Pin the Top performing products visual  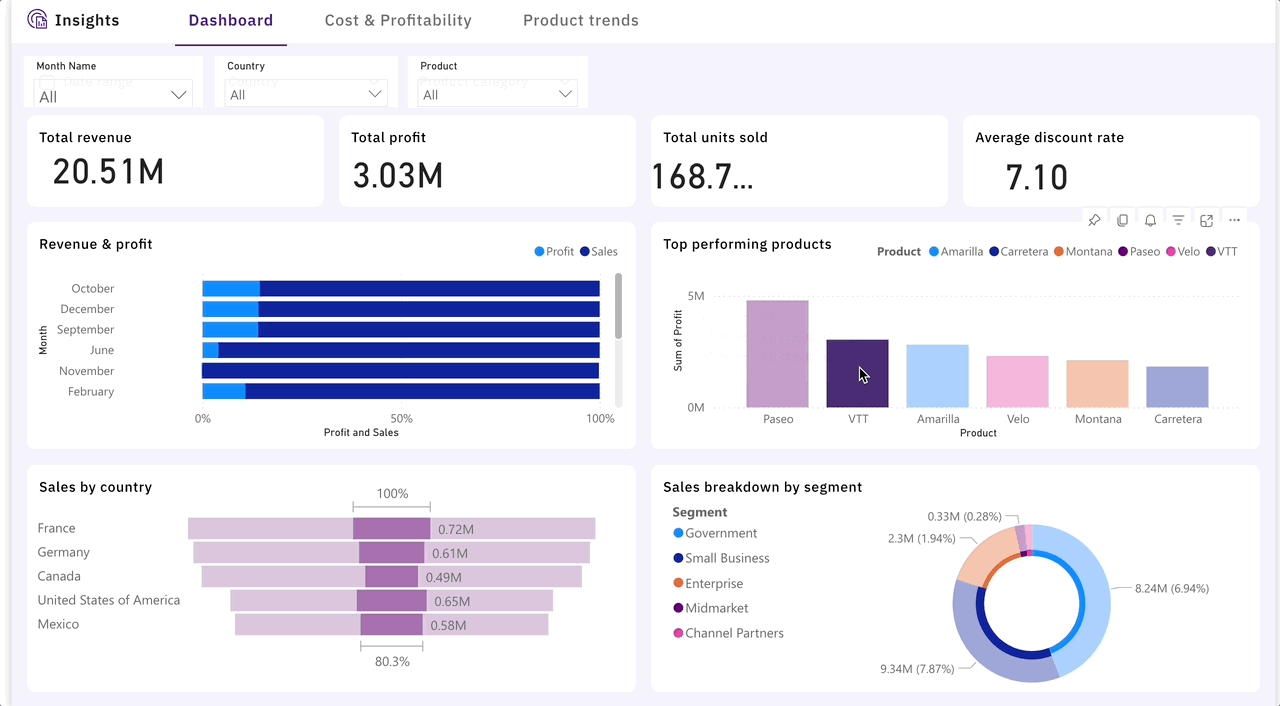(1094, 220)
